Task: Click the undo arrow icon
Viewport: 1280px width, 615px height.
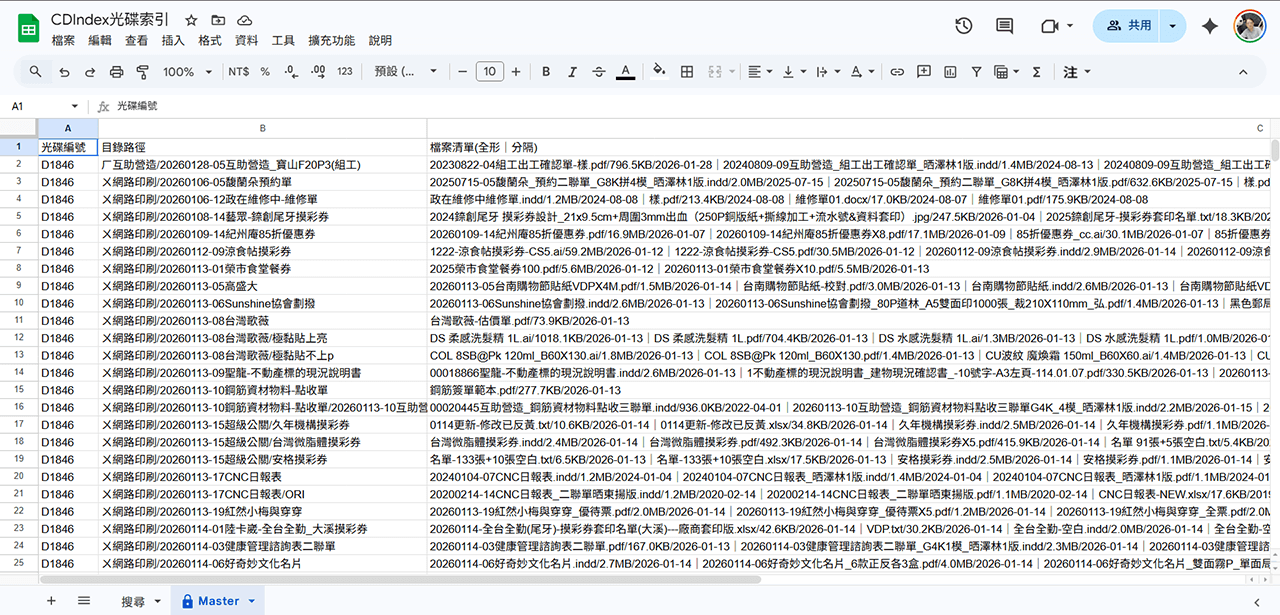Action: click(x=64, y=72)
